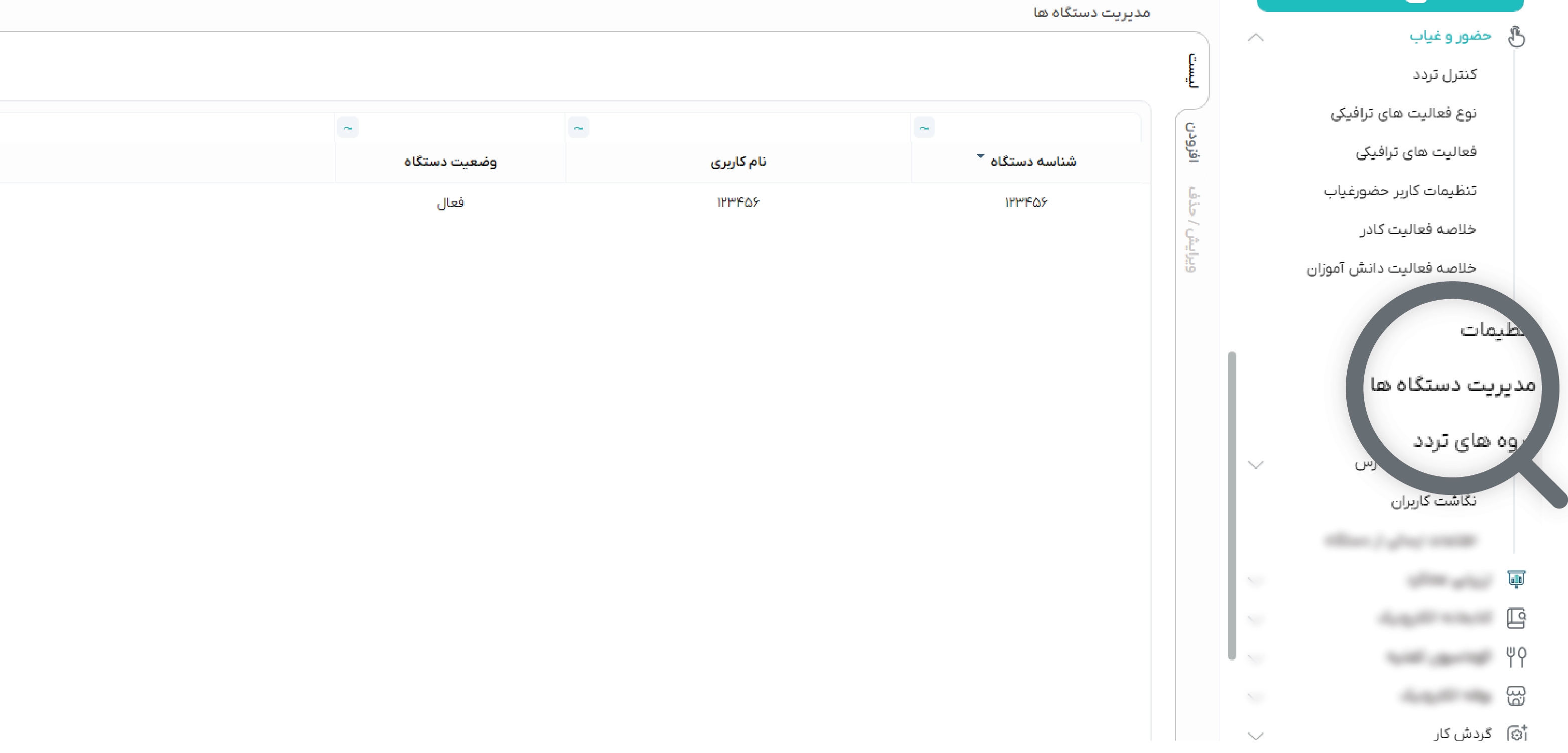Open the filter icon above وضعیت دستگاه column
This screenshot has width=1568, height=753.
pyautogui.click(x=348, y=128)
